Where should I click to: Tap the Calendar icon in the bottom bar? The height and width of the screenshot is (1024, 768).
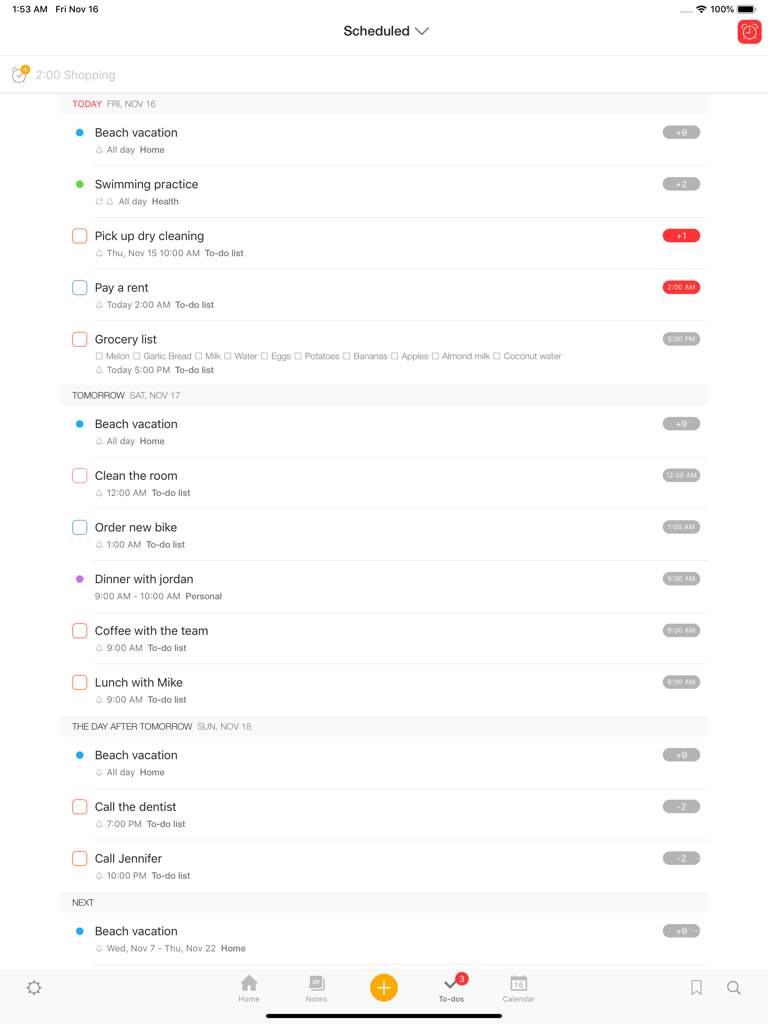pos(518,987)
